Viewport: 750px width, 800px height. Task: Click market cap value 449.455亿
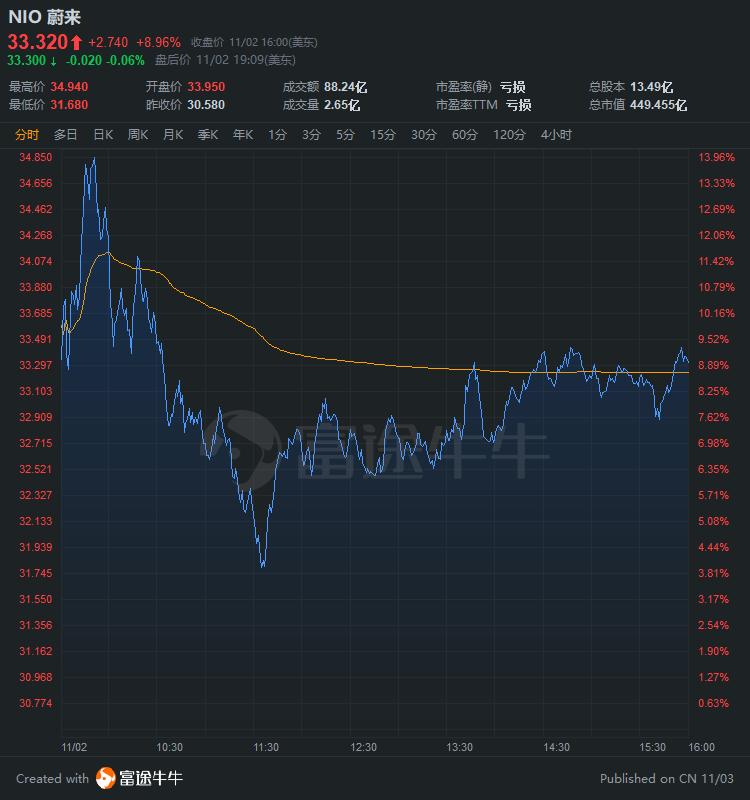click(x=658, y=105)
